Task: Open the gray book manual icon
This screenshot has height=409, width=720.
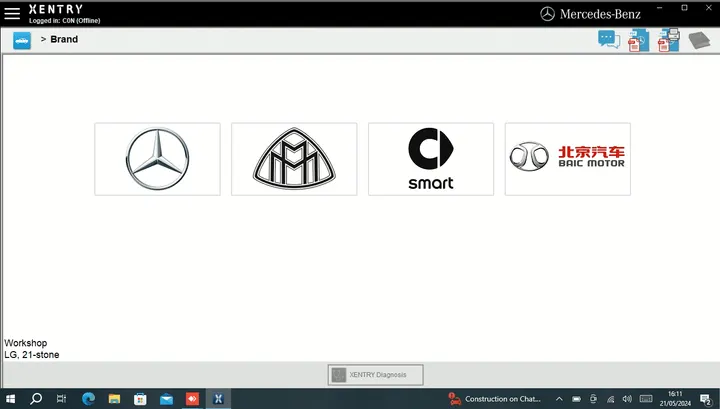Action: click(699, 40)
